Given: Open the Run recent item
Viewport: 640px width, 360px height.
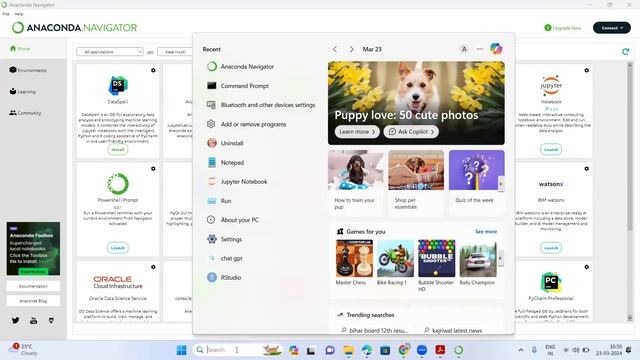Looking at the screenshot, I should (219, 201).
